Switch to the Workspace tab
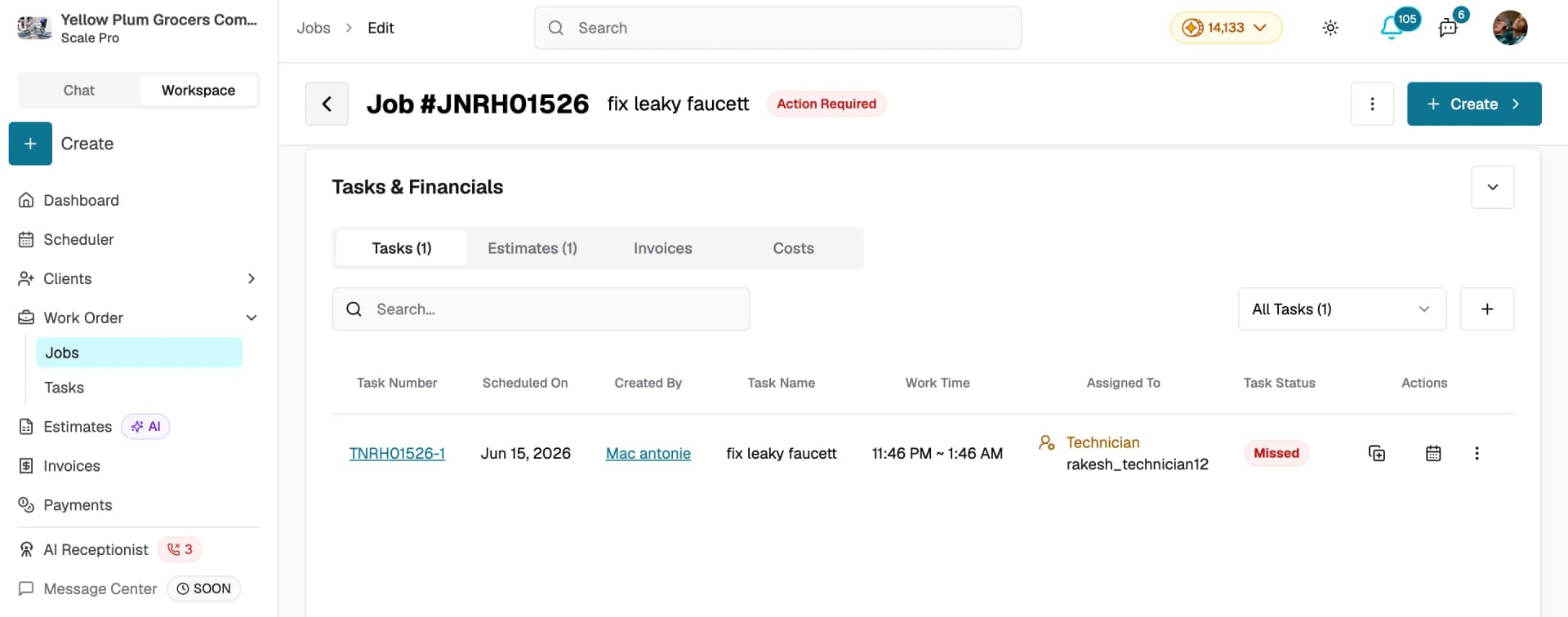 point(198,91)
